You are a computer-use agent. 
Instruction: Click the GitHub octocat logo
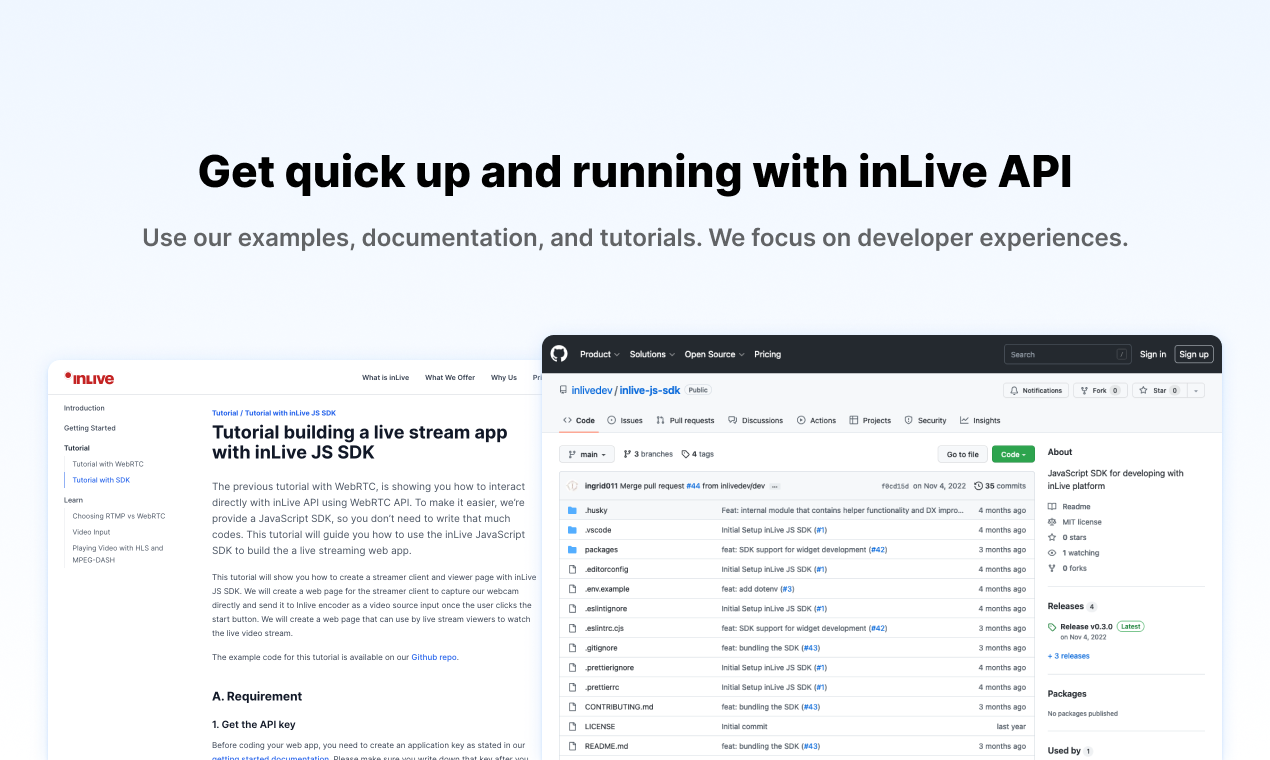(x=559, y=354)
